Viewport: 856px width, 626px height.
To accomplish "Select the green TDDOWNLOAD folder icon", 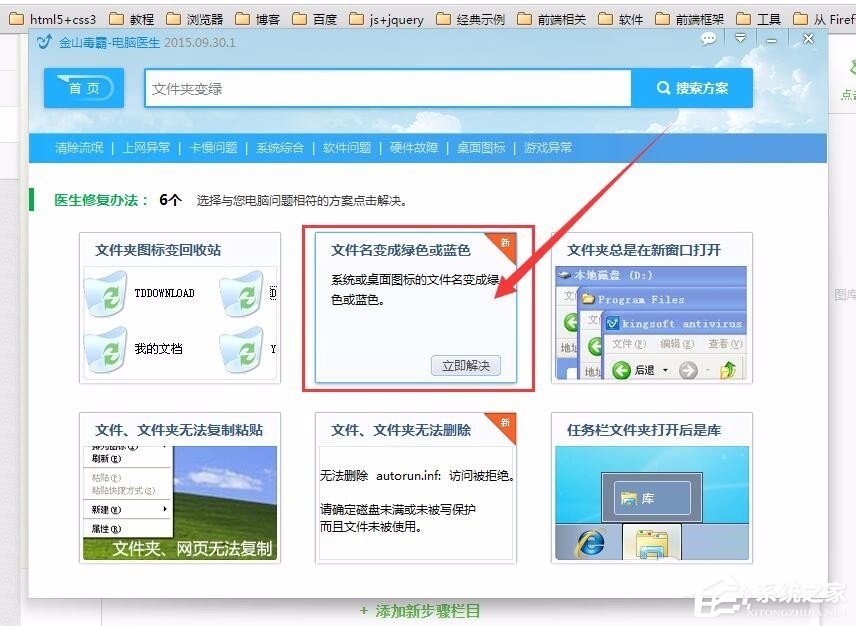I will click(106, 294).
